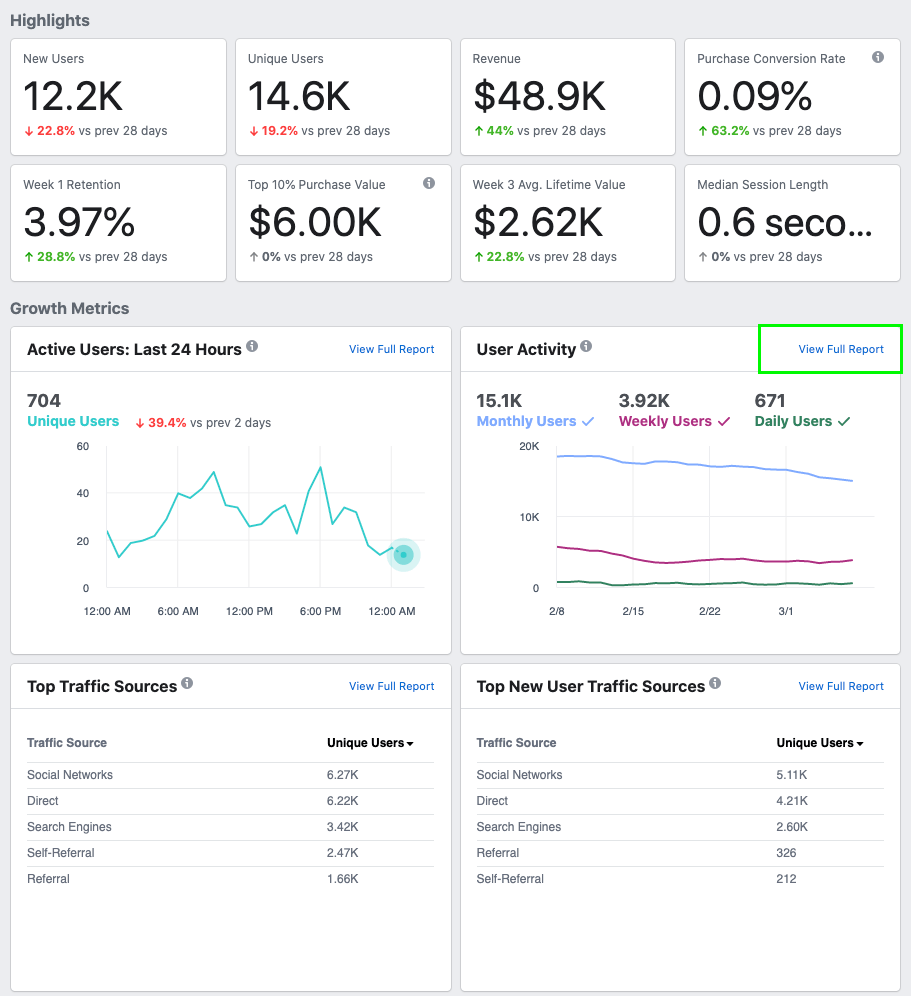911x996 pixels.
Task: Open the Purchase Conversion Rate info tooltip
Action: [x=877, y=58]
